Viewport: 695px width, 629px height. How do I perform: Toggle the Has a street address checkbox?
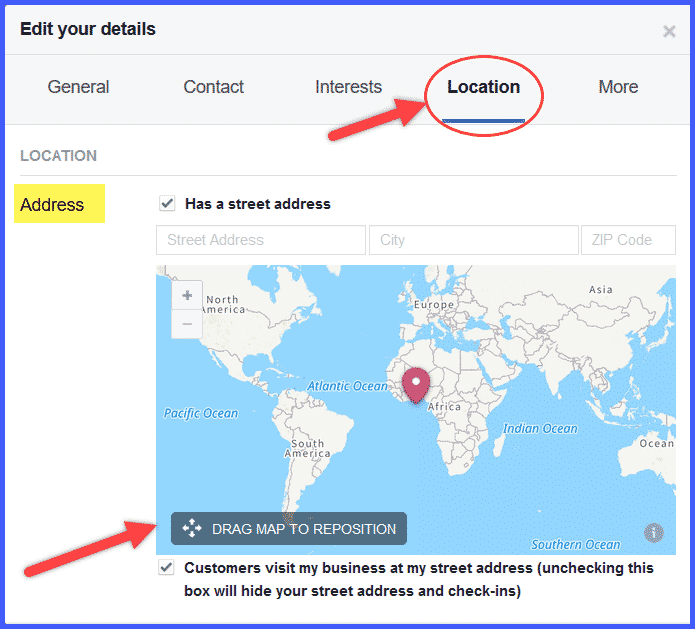167,204
